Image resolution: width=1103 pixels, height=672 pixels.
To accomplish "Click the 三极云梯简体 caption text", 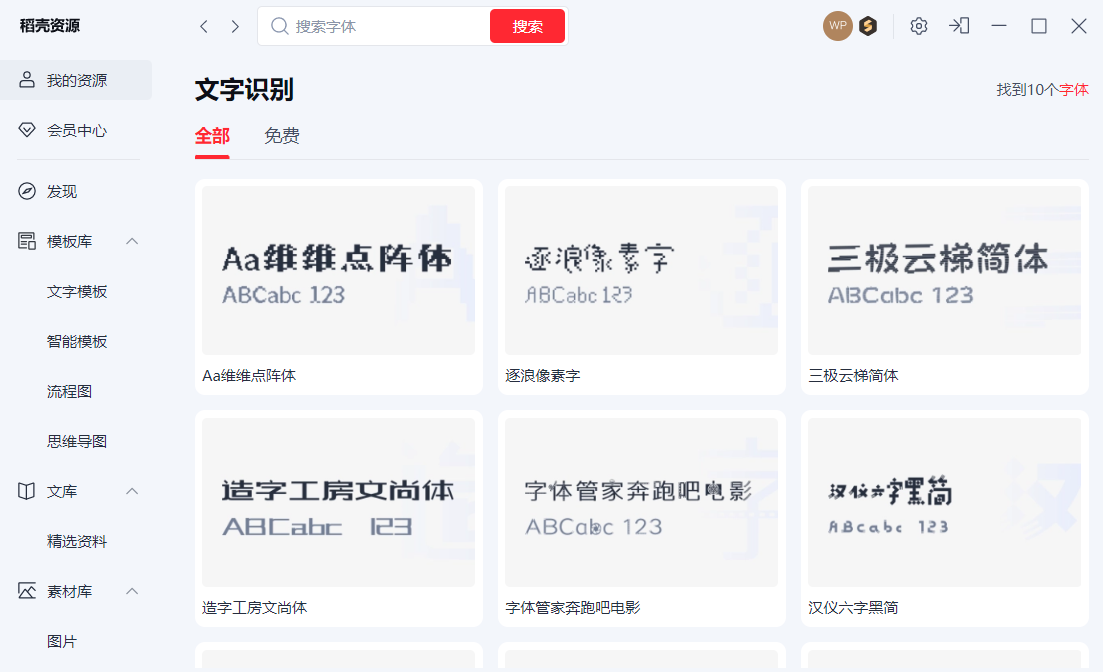I will pyautogui.click(x=853, y=376).
